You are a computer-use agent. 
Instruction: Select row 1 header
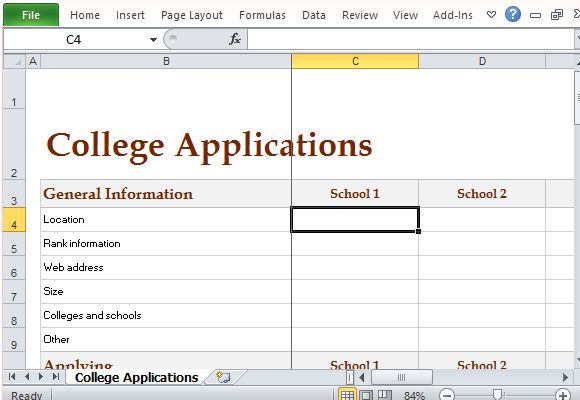point(14,89)
